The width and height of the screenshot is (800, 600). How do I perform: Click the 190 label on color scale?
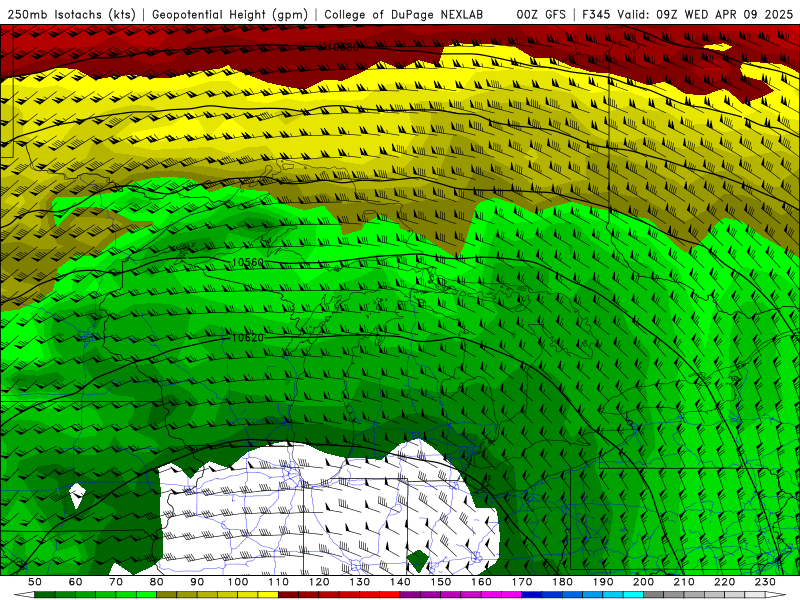click(x=603, y=582)
